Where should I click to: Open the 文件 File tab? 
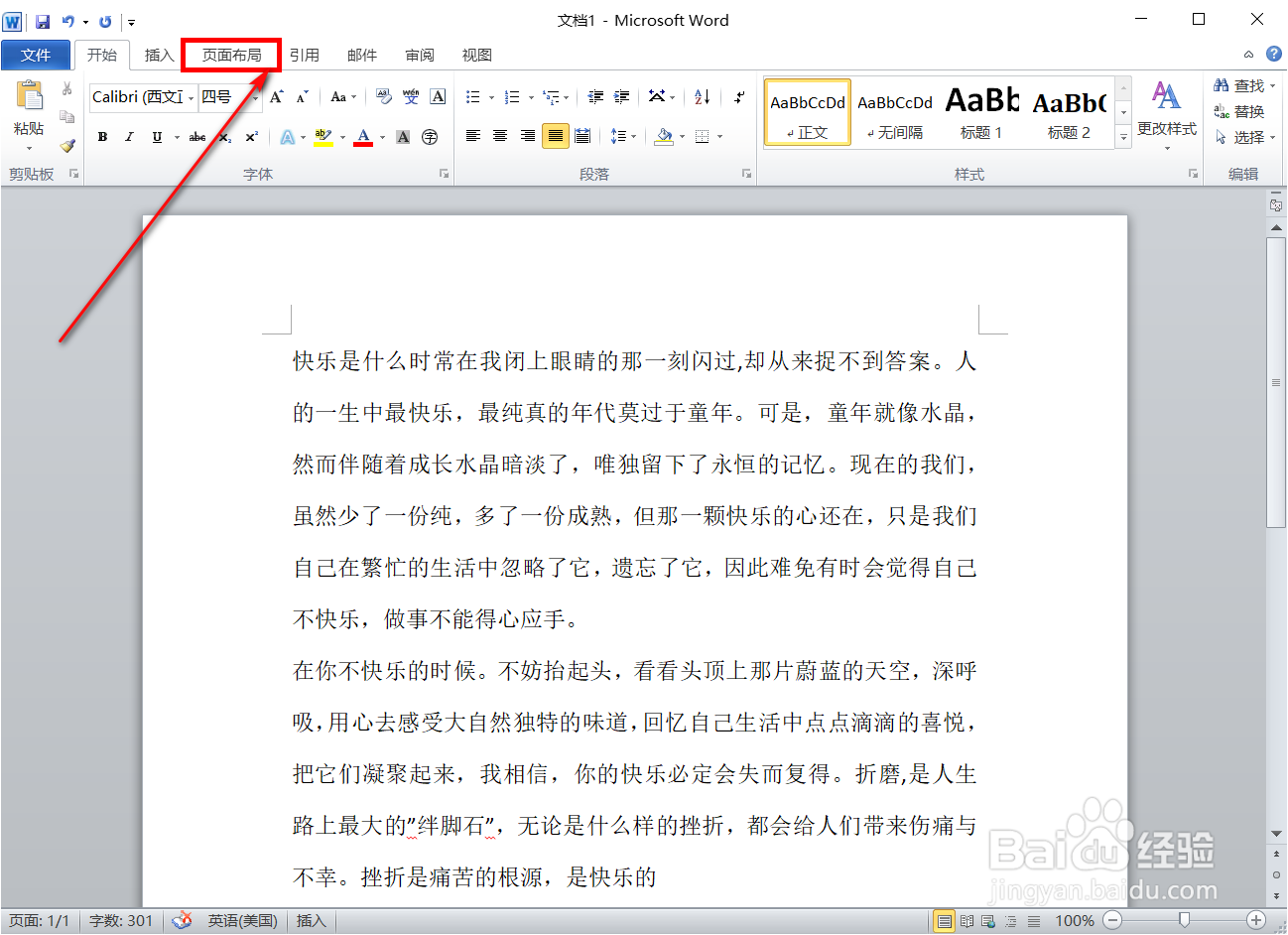point(36,55)
